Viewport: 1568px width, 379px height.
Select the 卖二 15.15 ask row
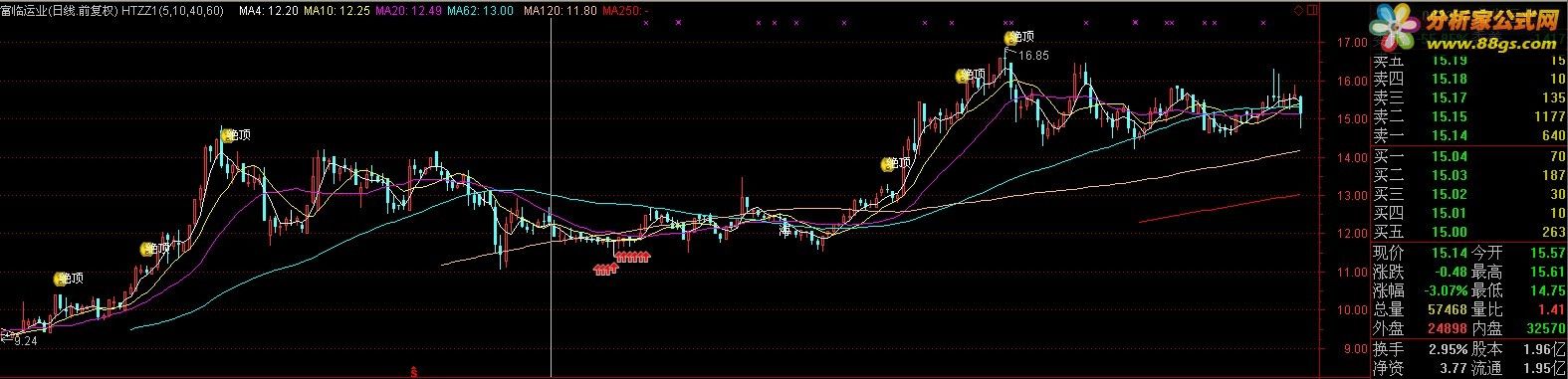tap(1468, 117)
